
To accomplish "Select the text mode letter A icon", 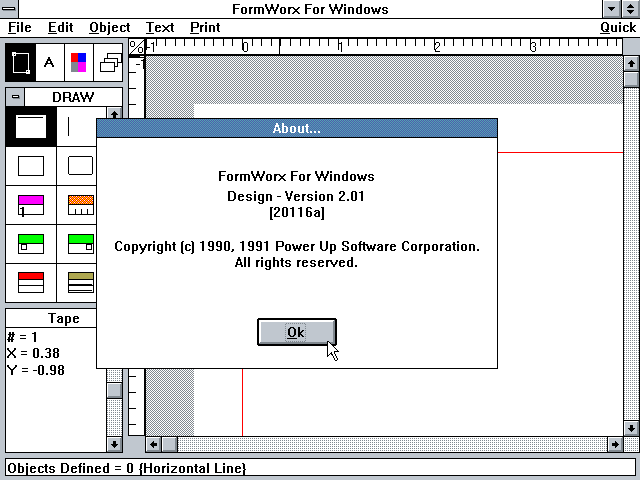I will (49, 63).
